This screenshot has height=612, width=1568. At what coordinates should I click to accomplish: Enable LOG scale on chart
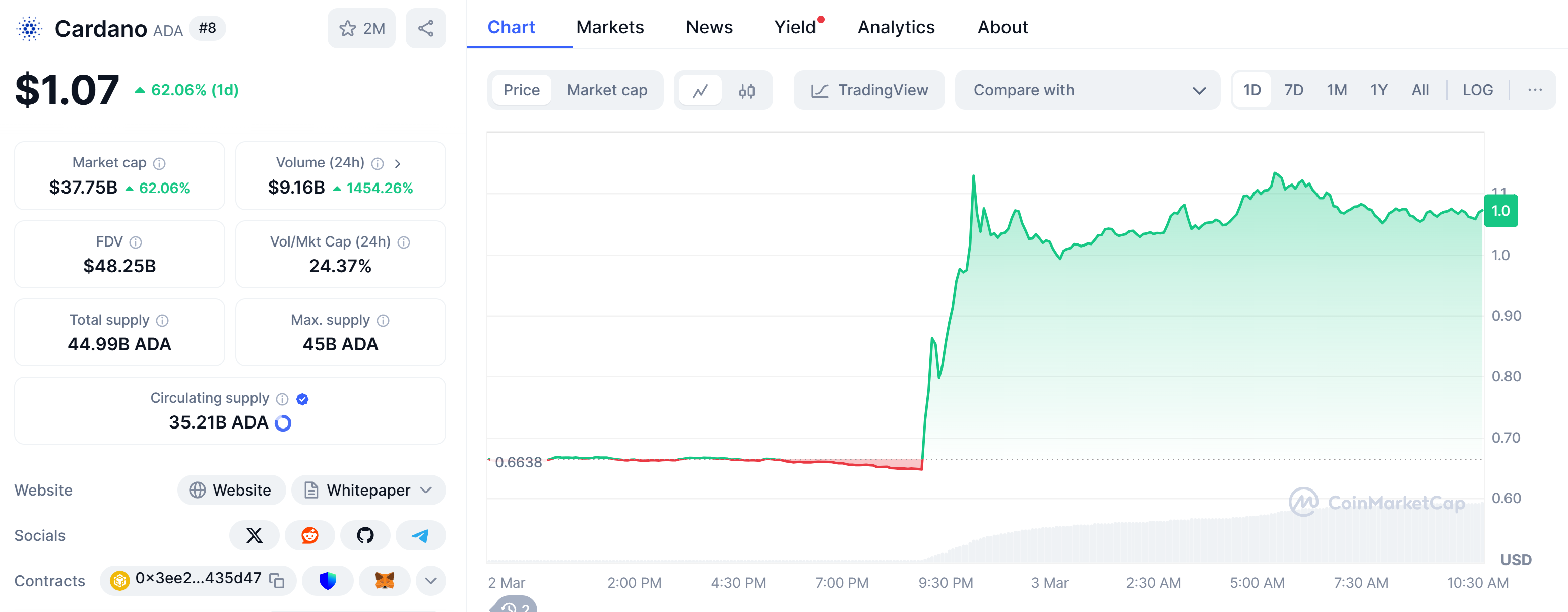click(1477, 90)
